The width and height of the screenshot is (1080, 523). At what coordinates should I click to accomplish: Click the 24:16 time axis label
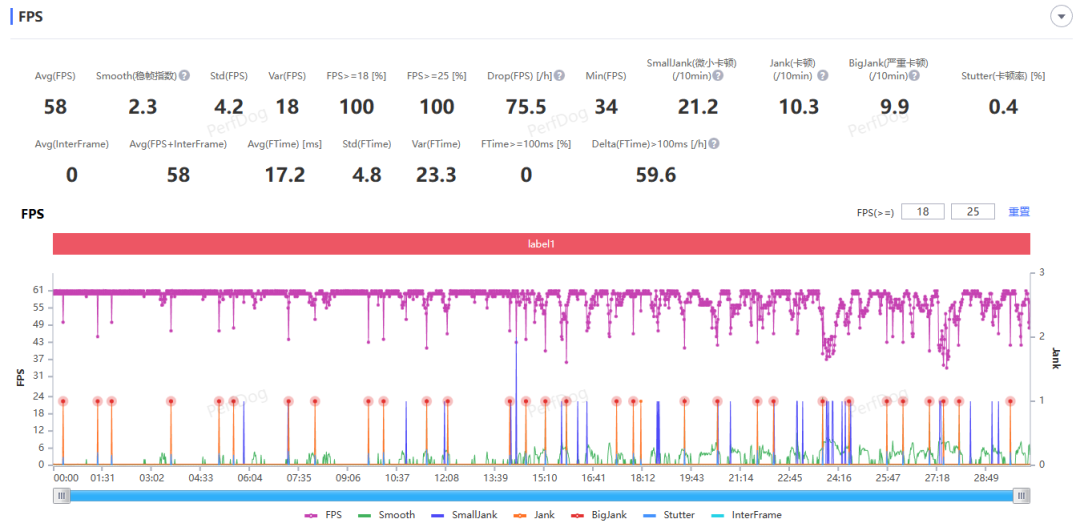[839, 478]
